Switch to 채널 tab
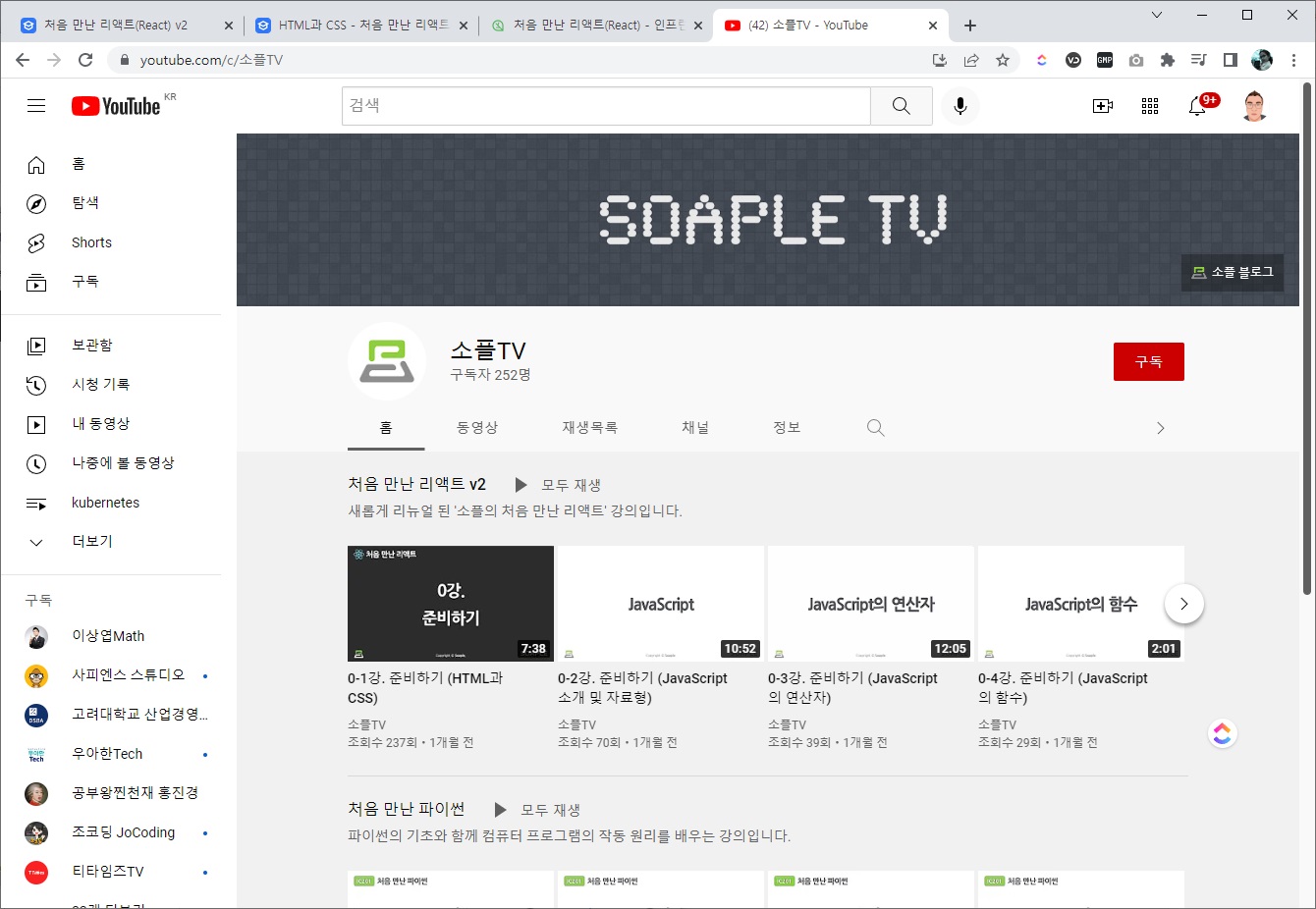Image resolution: width=1316 pixels, height=909 pixels. coord(695,428)
